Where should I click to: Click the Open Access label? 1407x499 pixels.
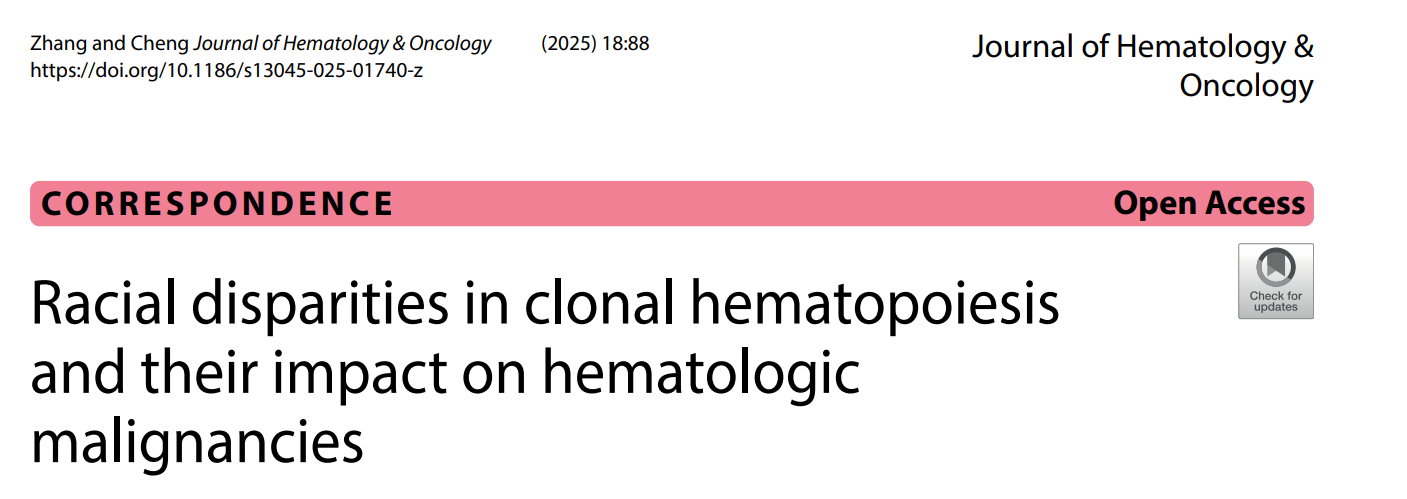(1209, 204)
